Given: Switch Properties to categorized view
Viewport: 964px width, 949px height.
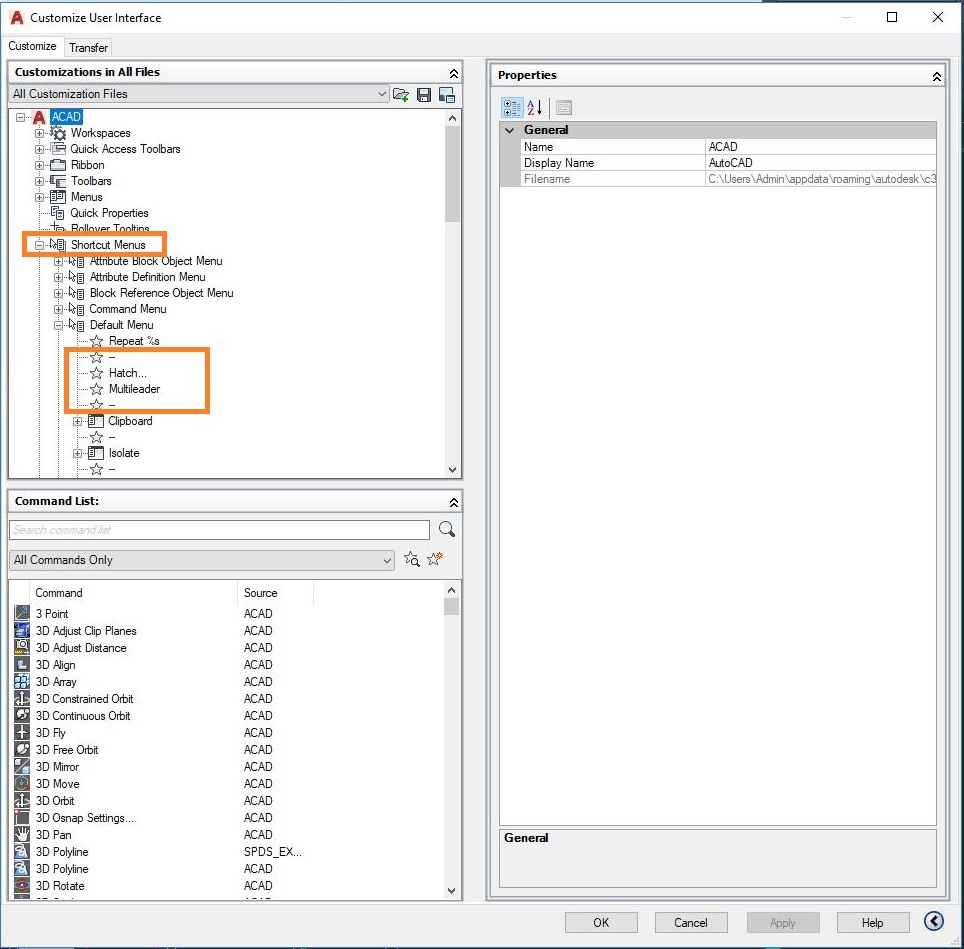Looking at the screenshot, I should click(x=512, y=108).
